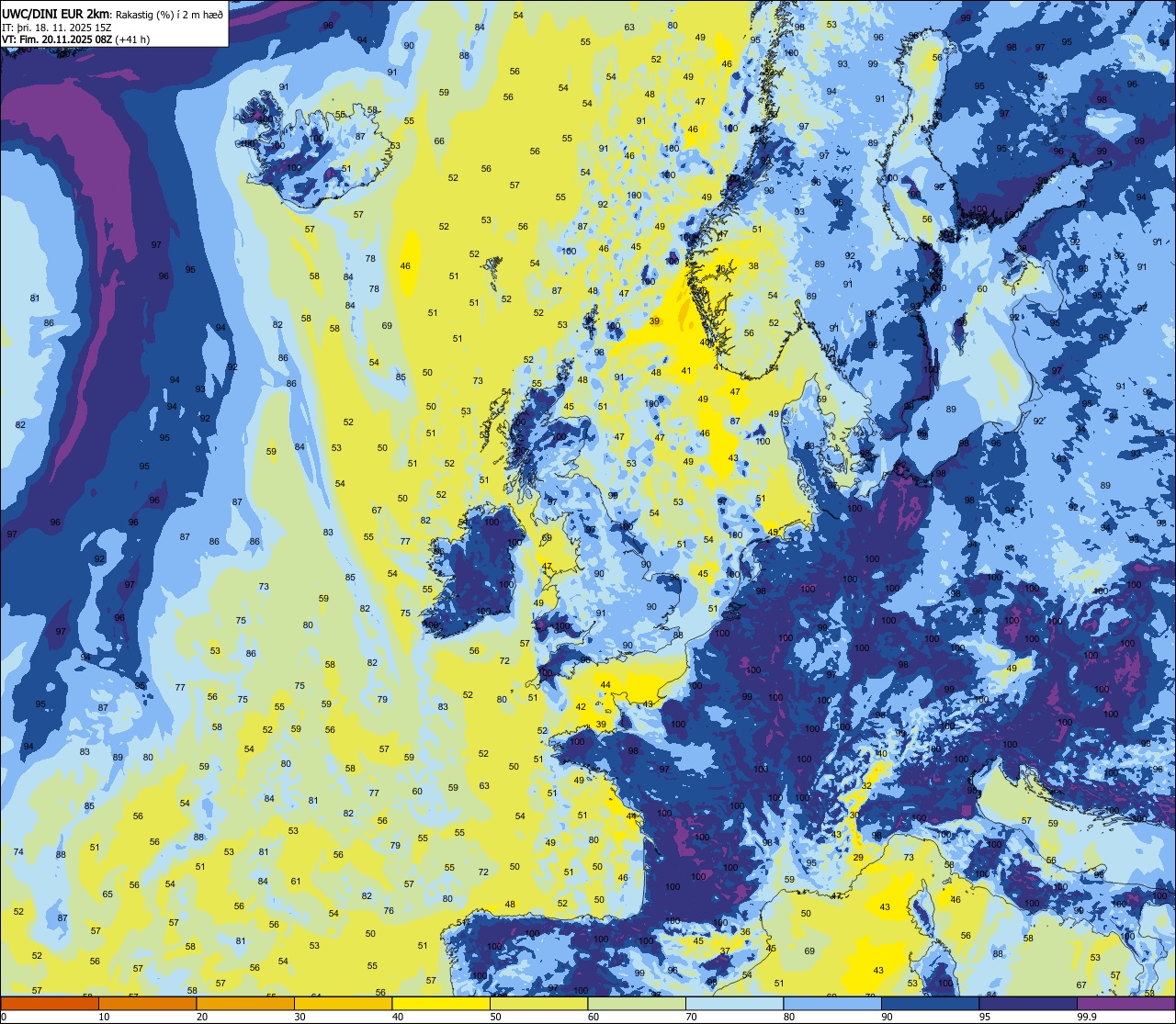Click the 40–50 bright yellow legend swatch
The height and width of the screenshot is (1024, 1176).
coord(441,1003)
